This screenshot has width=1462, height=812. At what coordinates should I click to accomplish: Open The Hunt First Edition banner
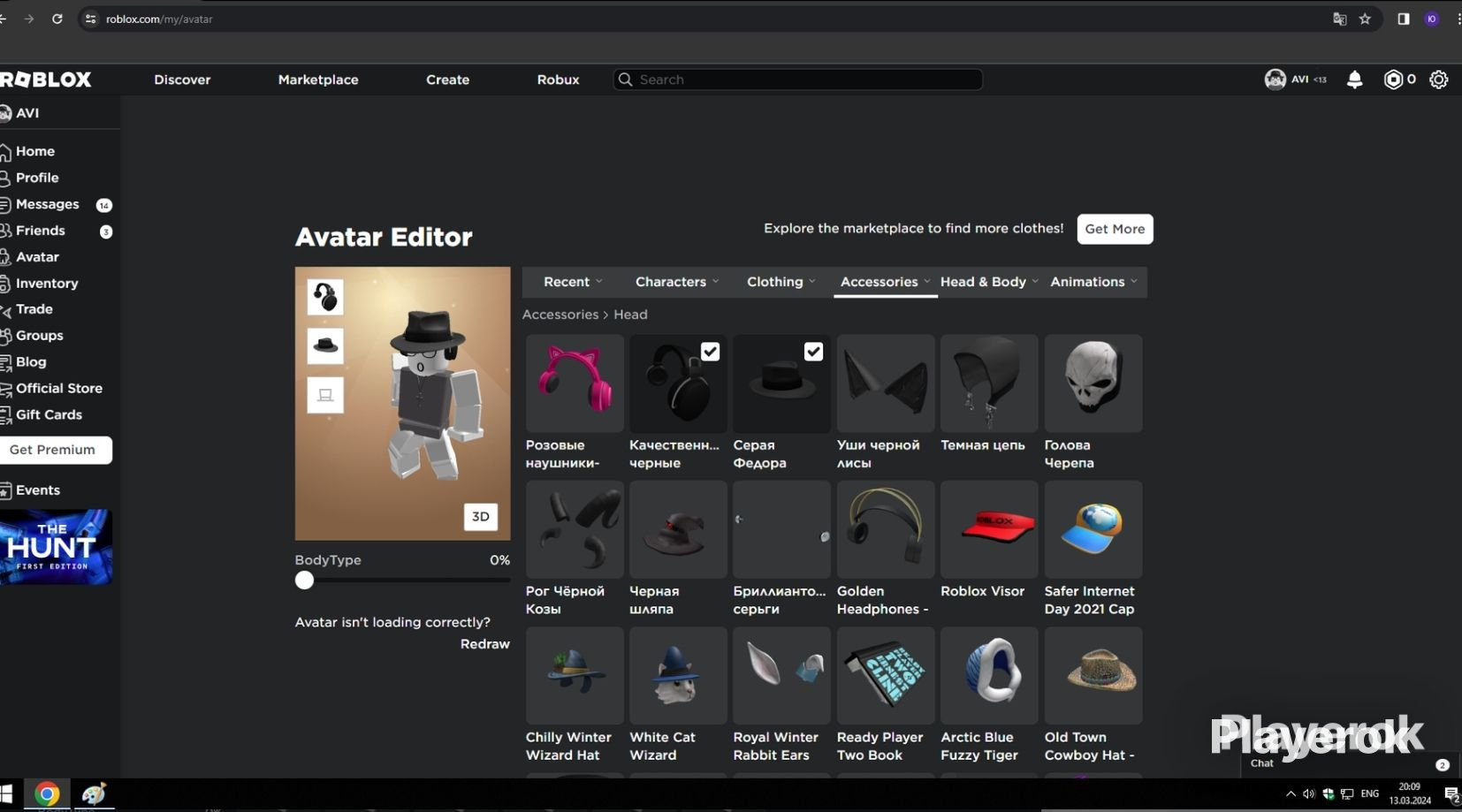click(x=56, y=547)
